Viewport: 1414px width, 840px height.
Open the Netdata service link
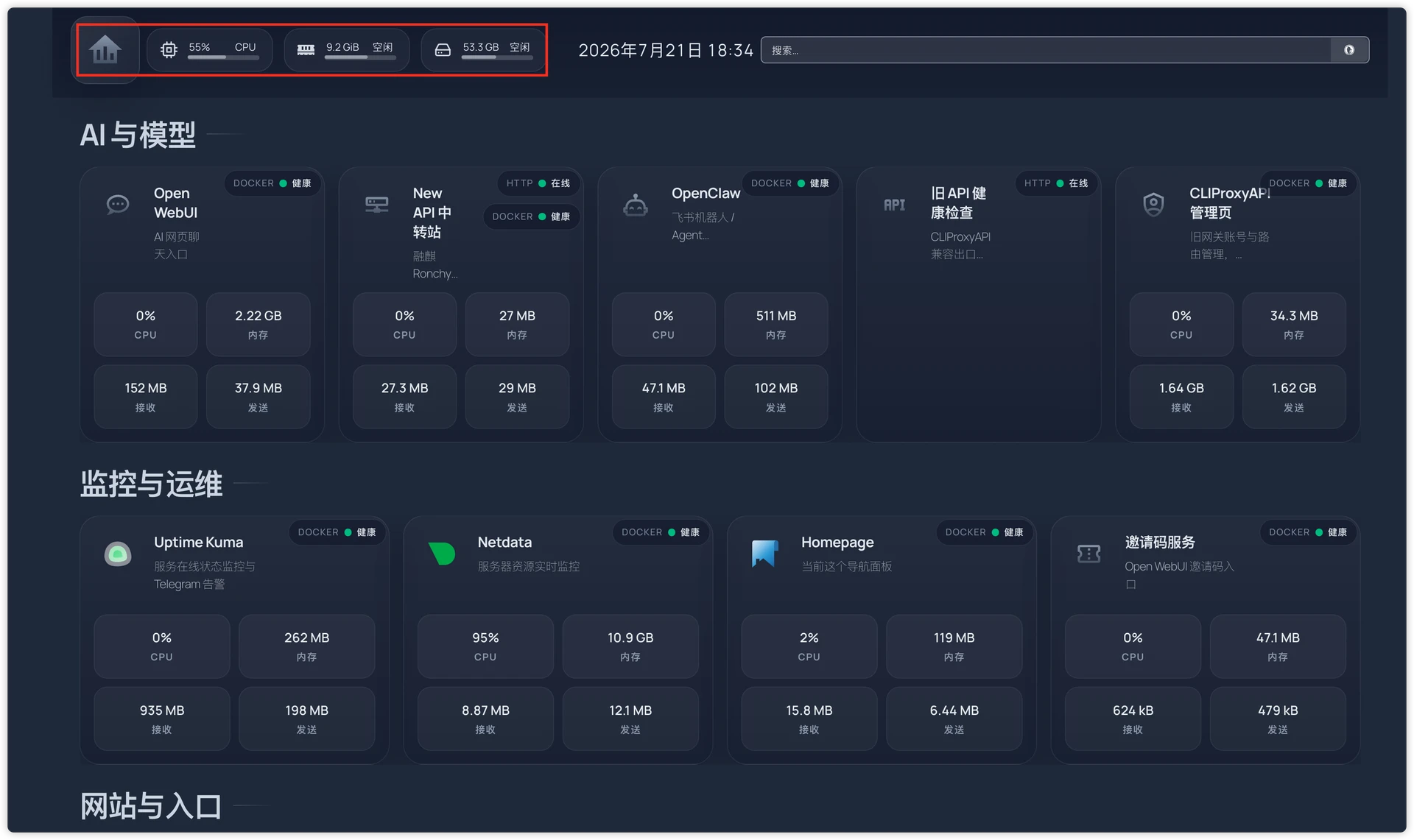[504, 542]
